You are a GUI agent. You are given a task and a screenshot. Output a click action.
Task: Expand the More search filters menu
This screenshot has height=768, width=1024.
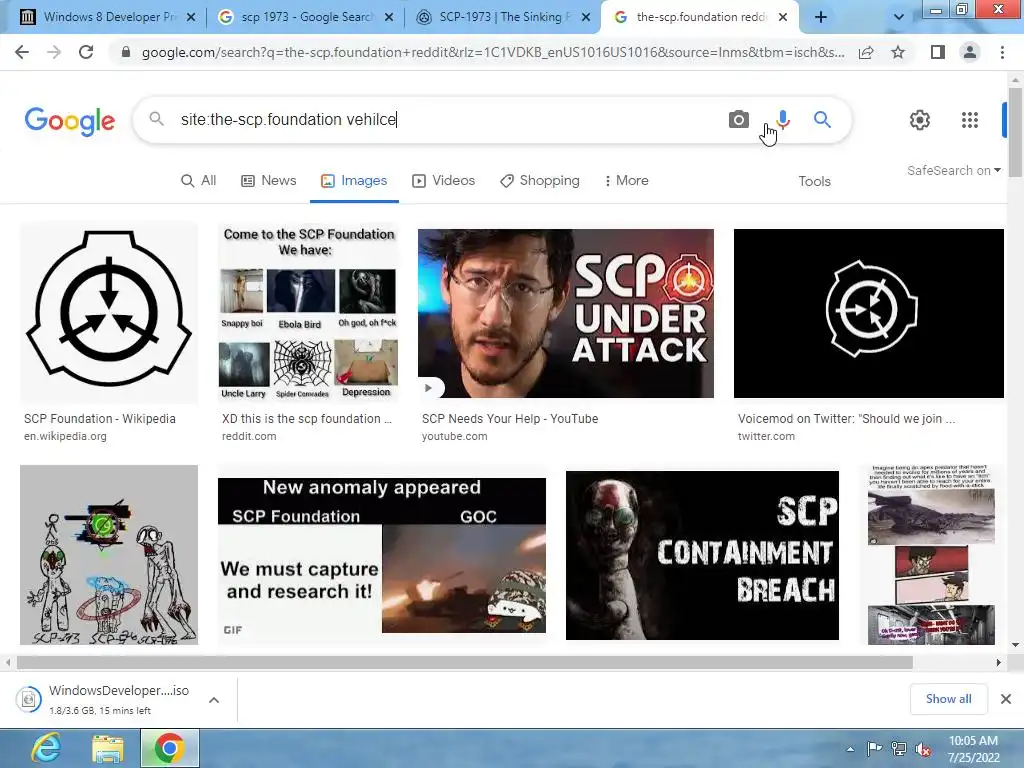coord(626,181)
